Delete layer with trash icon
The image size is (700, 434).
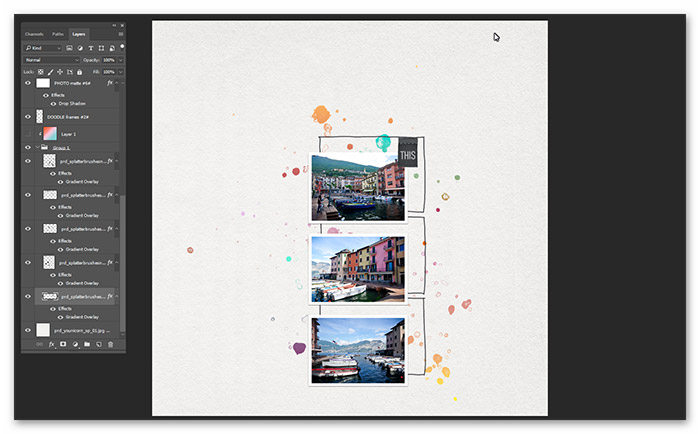[110, 344]
